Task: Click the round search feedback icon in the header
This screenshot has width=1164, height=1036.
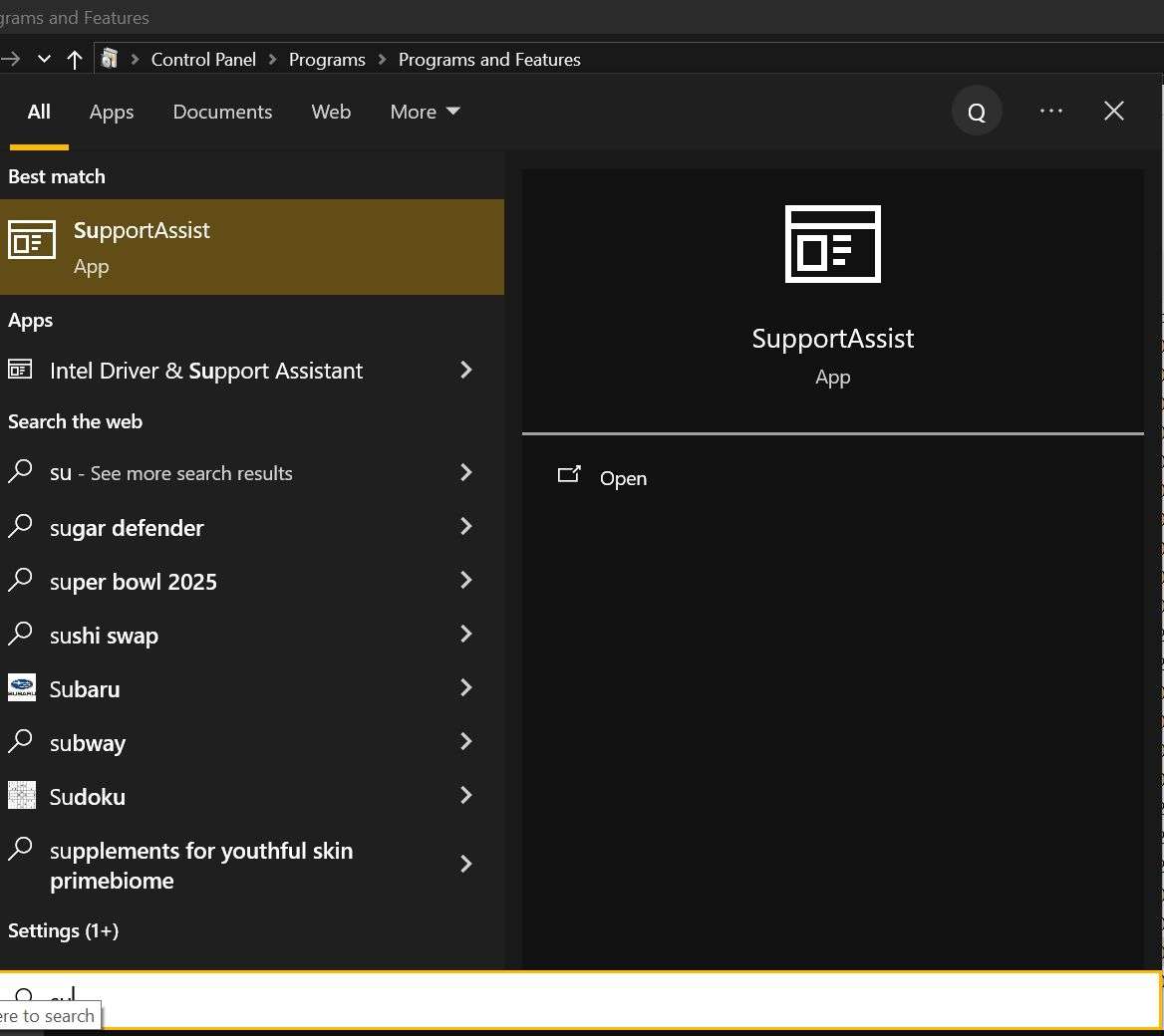Action: [x=977, y=112]
